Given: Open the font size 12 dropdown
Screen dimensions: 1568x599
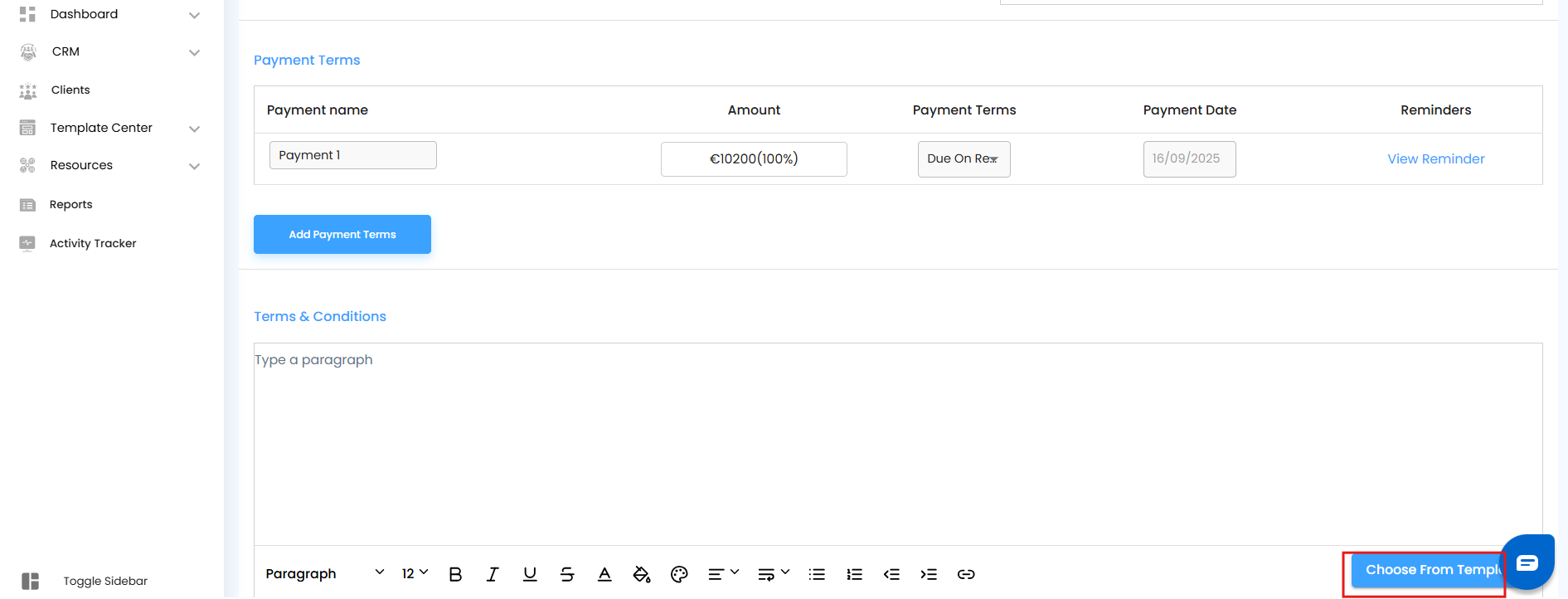Looking at the screenshot, I should point(415,573).
